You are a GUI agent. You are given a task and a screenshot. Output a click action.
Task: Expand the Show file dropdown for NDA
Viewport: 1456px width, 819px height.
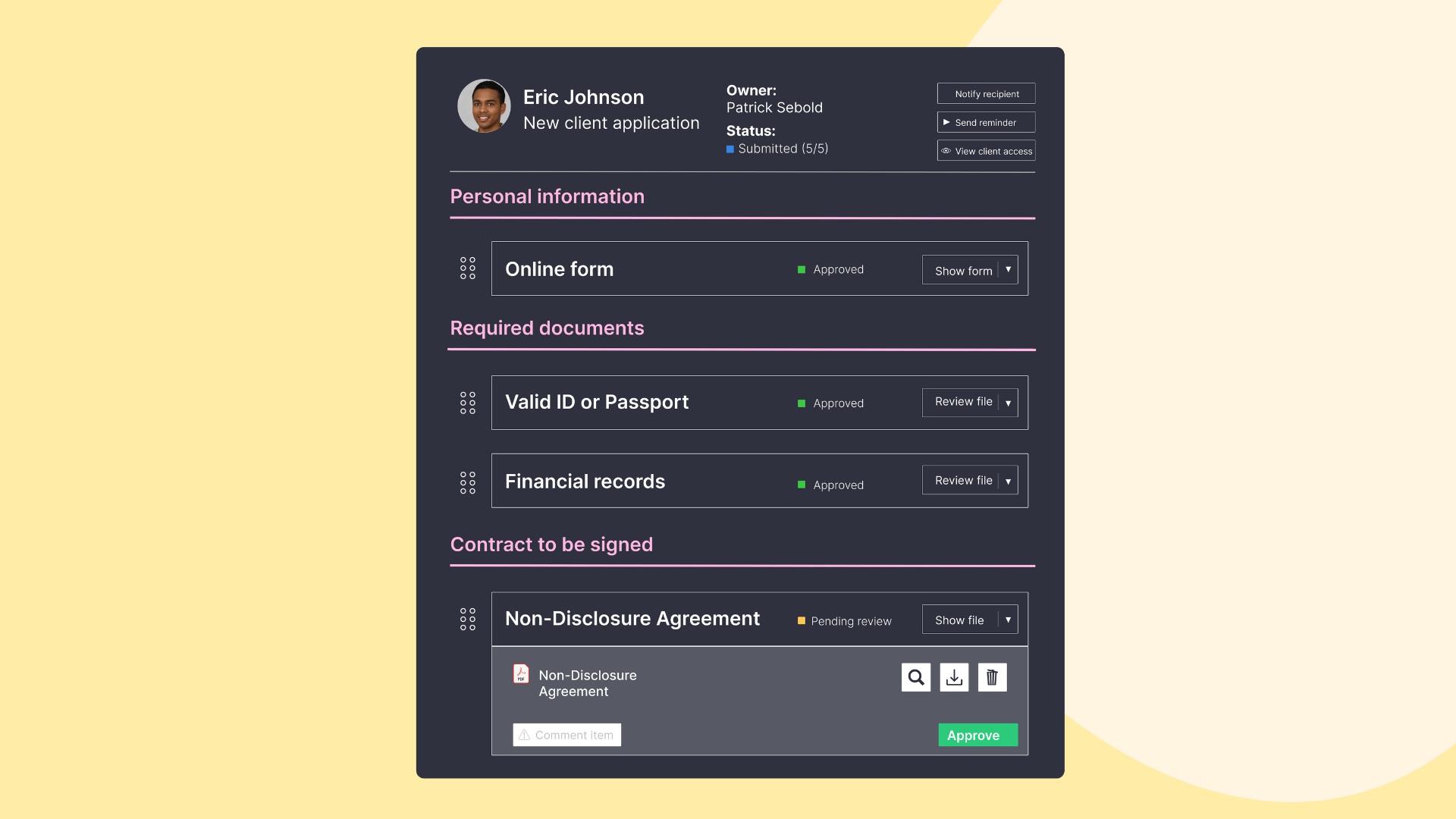point(1007,618)
